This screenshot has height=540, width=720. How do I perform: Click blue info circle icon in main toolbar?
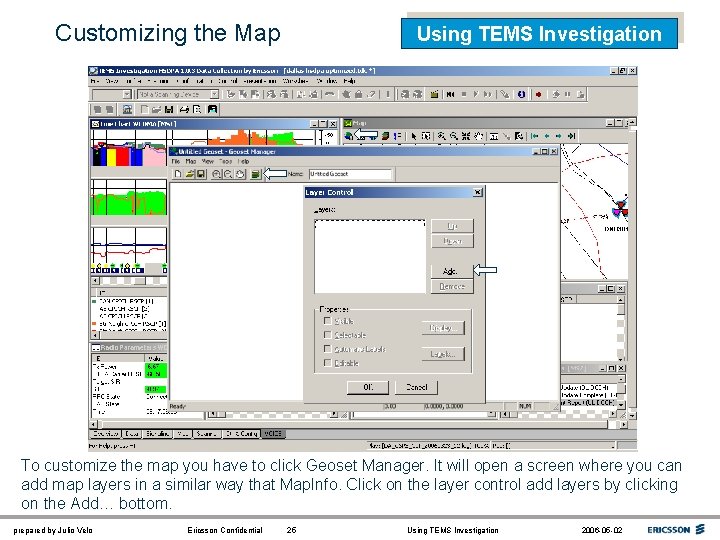tap(521, 94)
